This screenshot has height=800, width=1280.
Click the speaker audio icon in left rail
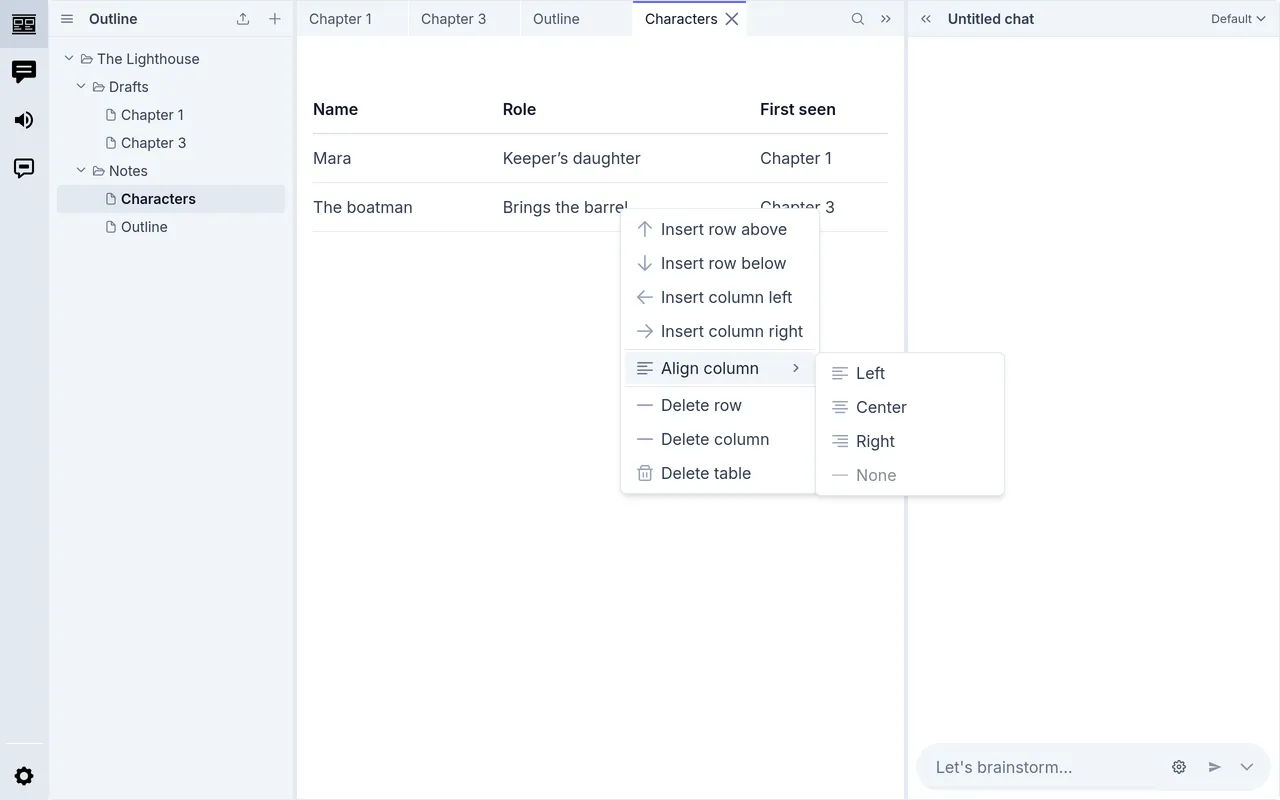point(24,120)
